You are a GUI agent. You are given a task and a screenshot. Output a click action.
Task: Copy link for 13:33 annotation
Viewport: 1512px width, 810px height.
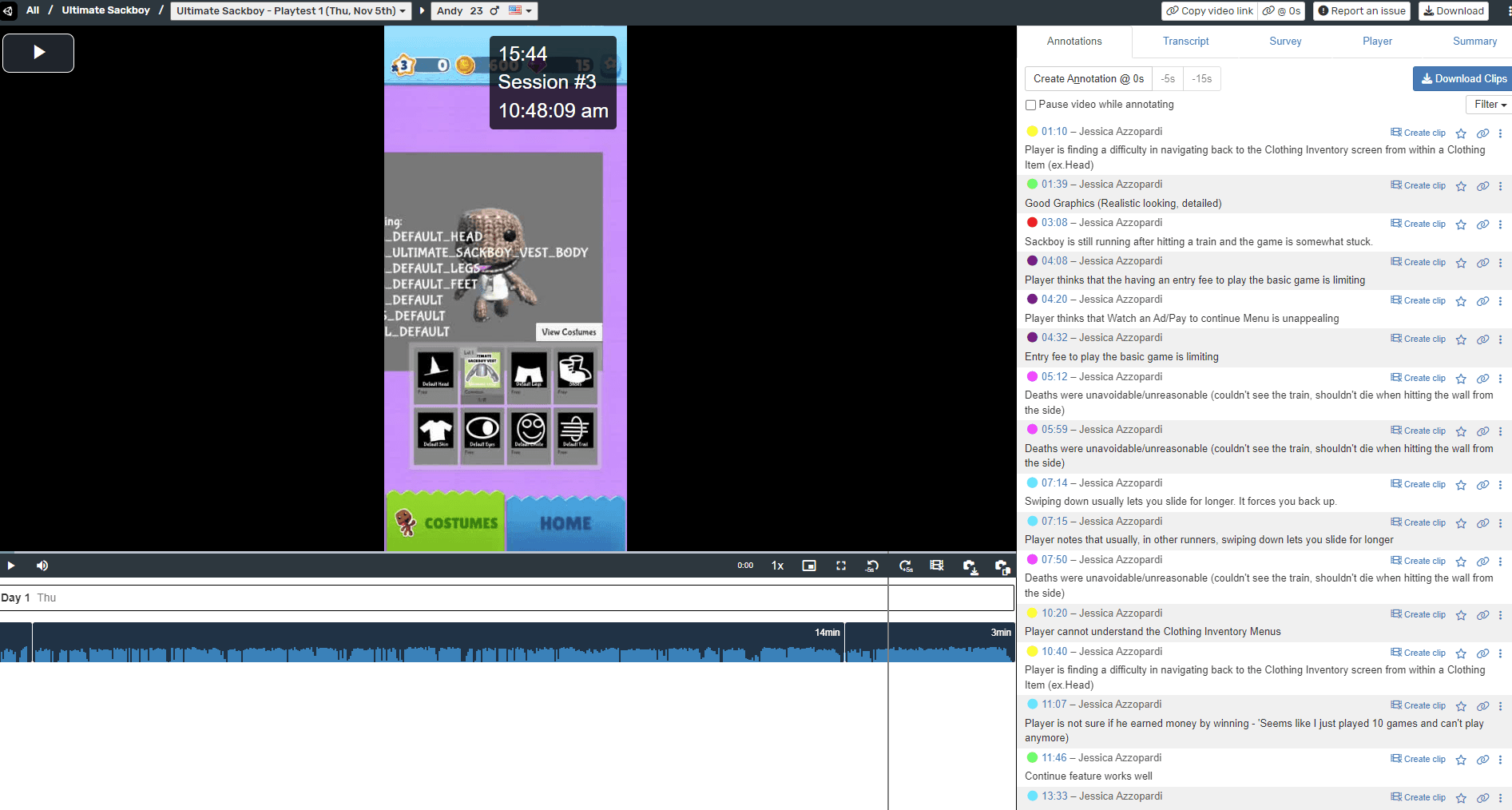(x=1482, y=798)
